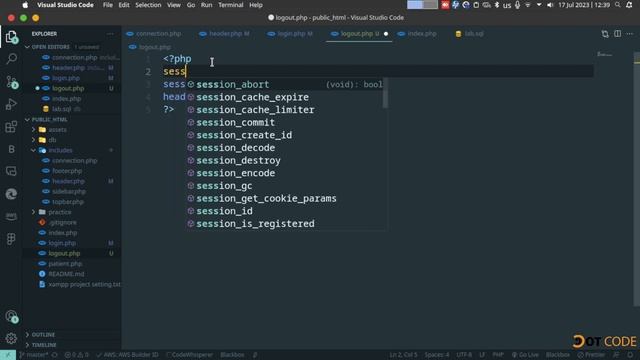Open the AWS toolkit view
Viewport: 640px width, 360px height.
(11, 216)
